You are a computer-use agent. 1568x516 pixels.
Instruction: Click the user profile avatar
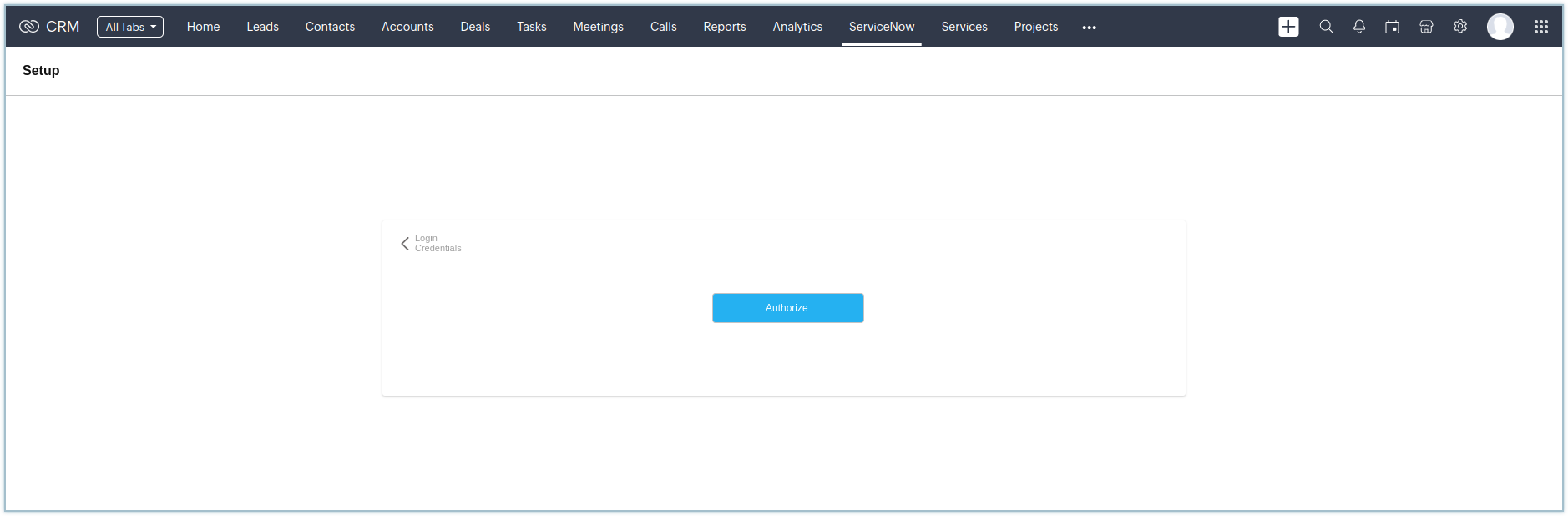[1500, 27]
